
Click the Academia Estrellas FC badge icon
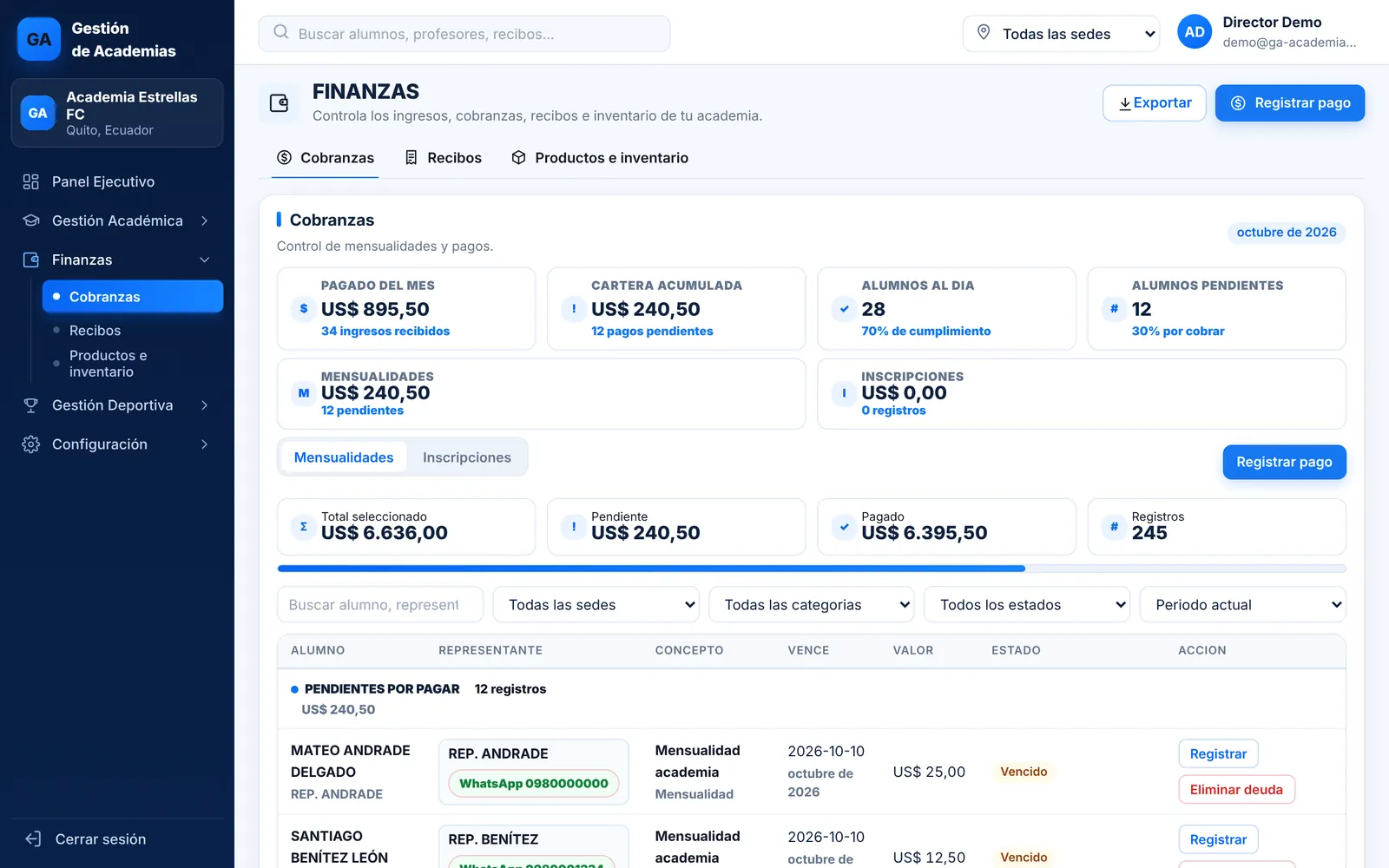[x=37, y=113]
